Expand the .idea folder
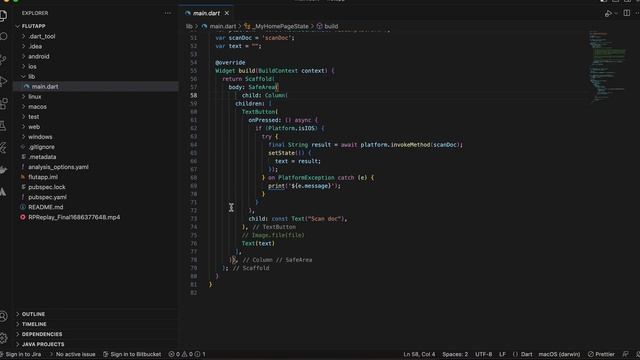The image size is (640, 360). click(35, 47)
